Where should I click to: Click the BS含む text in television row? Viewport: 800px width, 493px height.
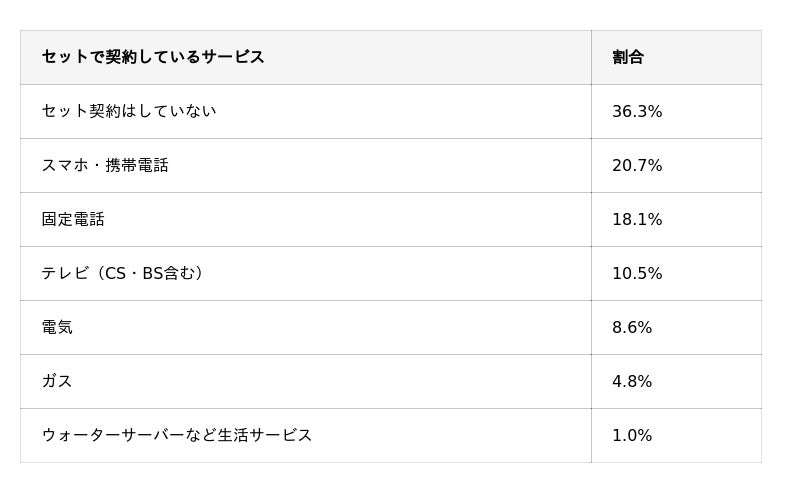168,274
